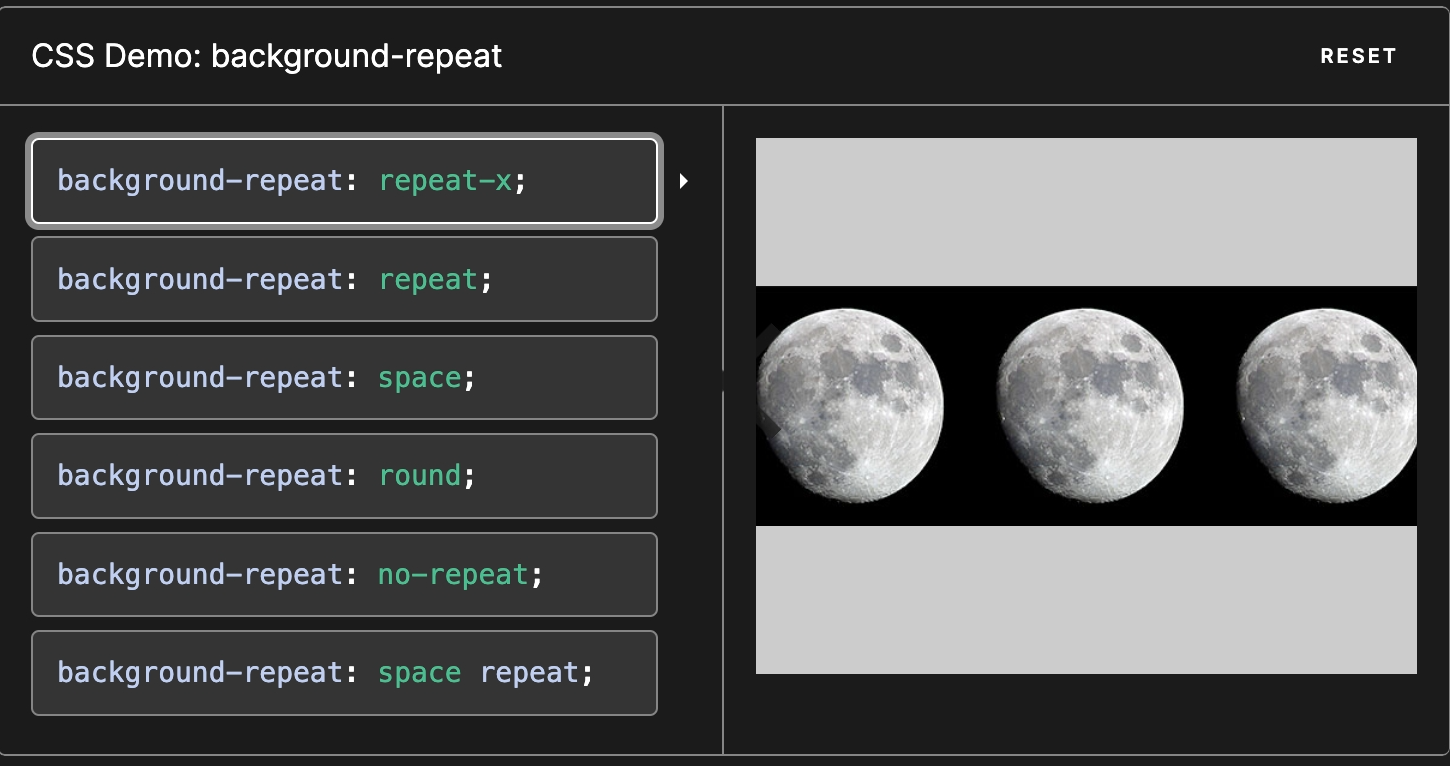1450x766 pixels.
Task: Select the 'space repeat' two-value example
Action: point(344,673)
